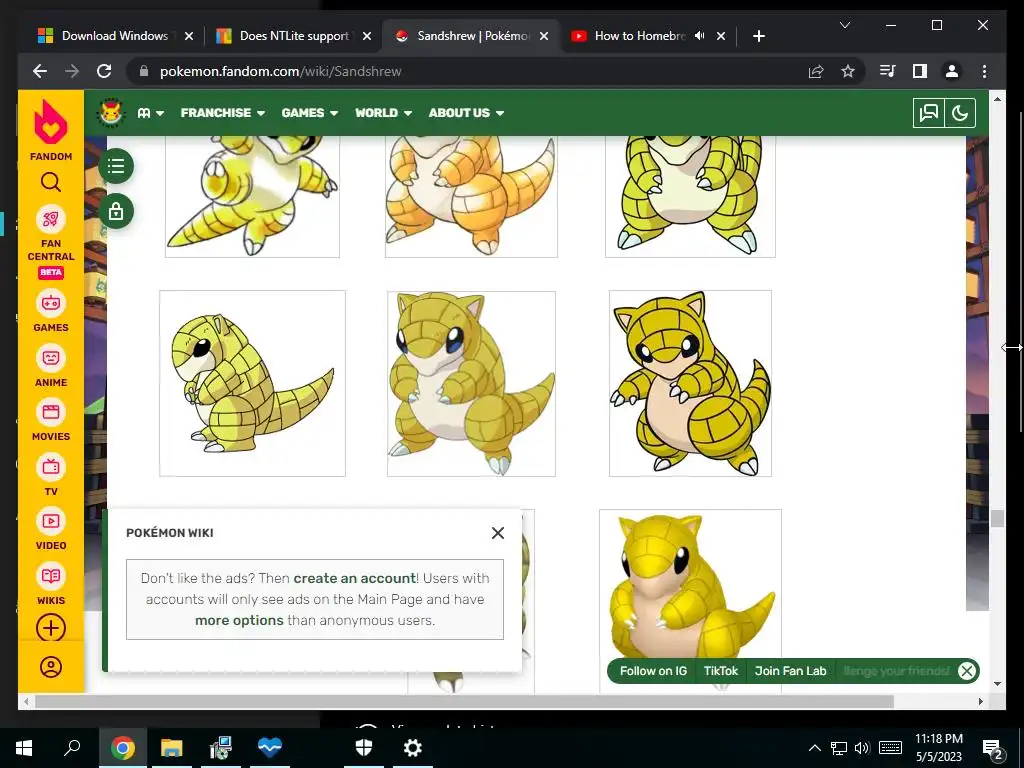Open Fandom search magnifier in sidebar

click(51, 182)
